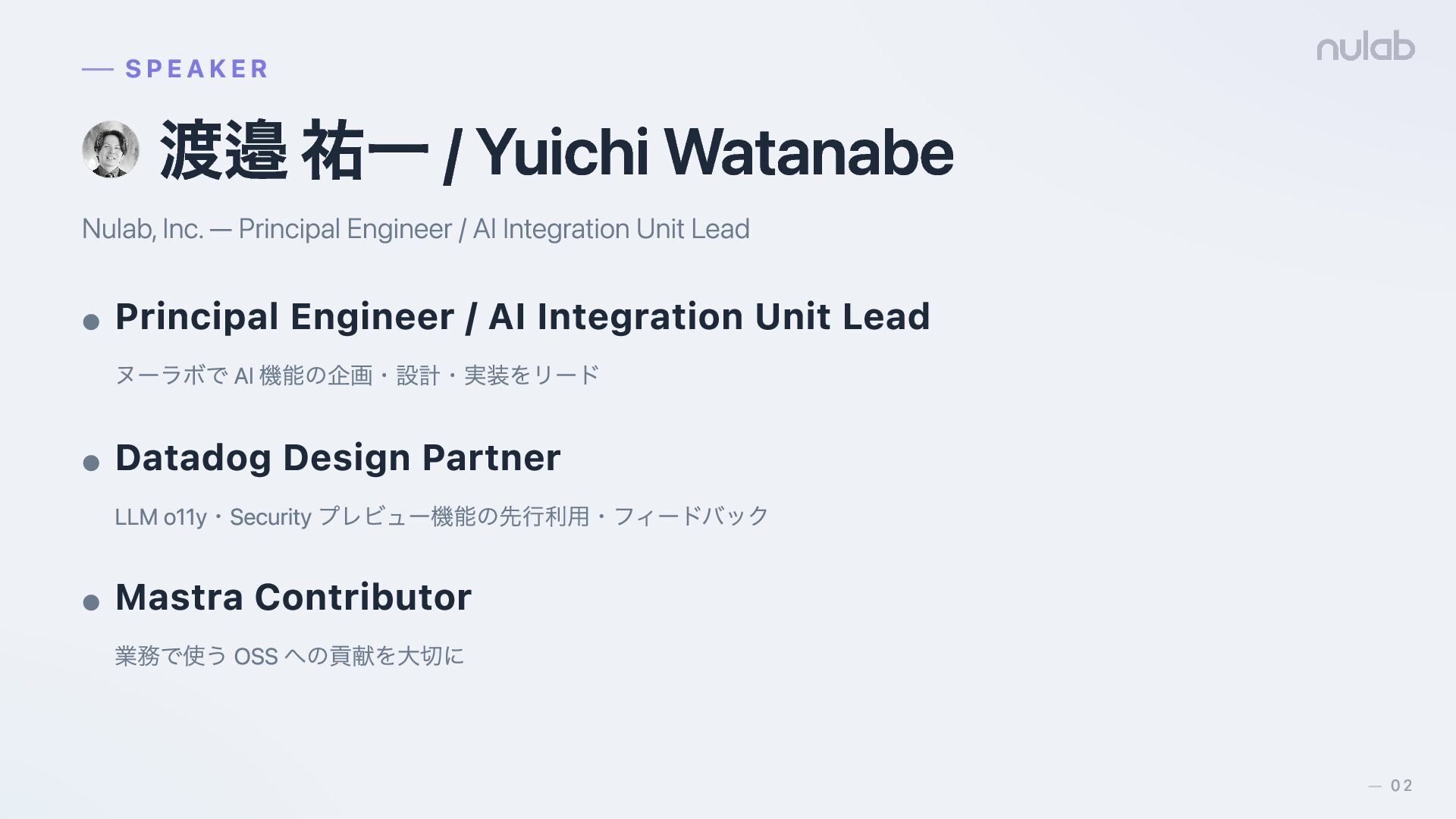Screen dimensions: 1456x819
Task: Click the ヌーラボで AI 機能 description text
Action: [x=357, y=375]
